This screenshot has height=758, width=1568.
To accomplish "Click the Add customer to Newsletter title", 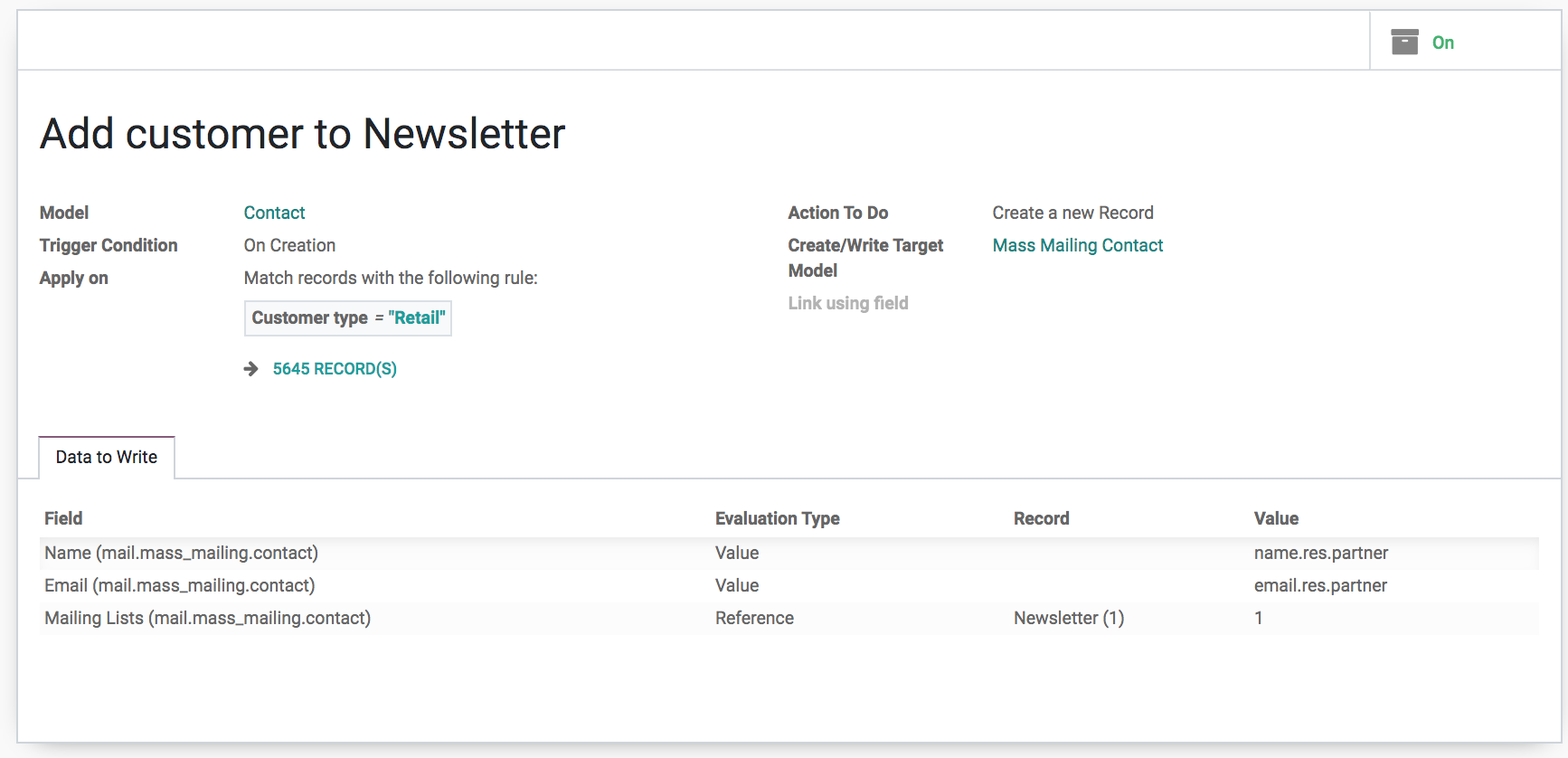I will click(303, 134).
